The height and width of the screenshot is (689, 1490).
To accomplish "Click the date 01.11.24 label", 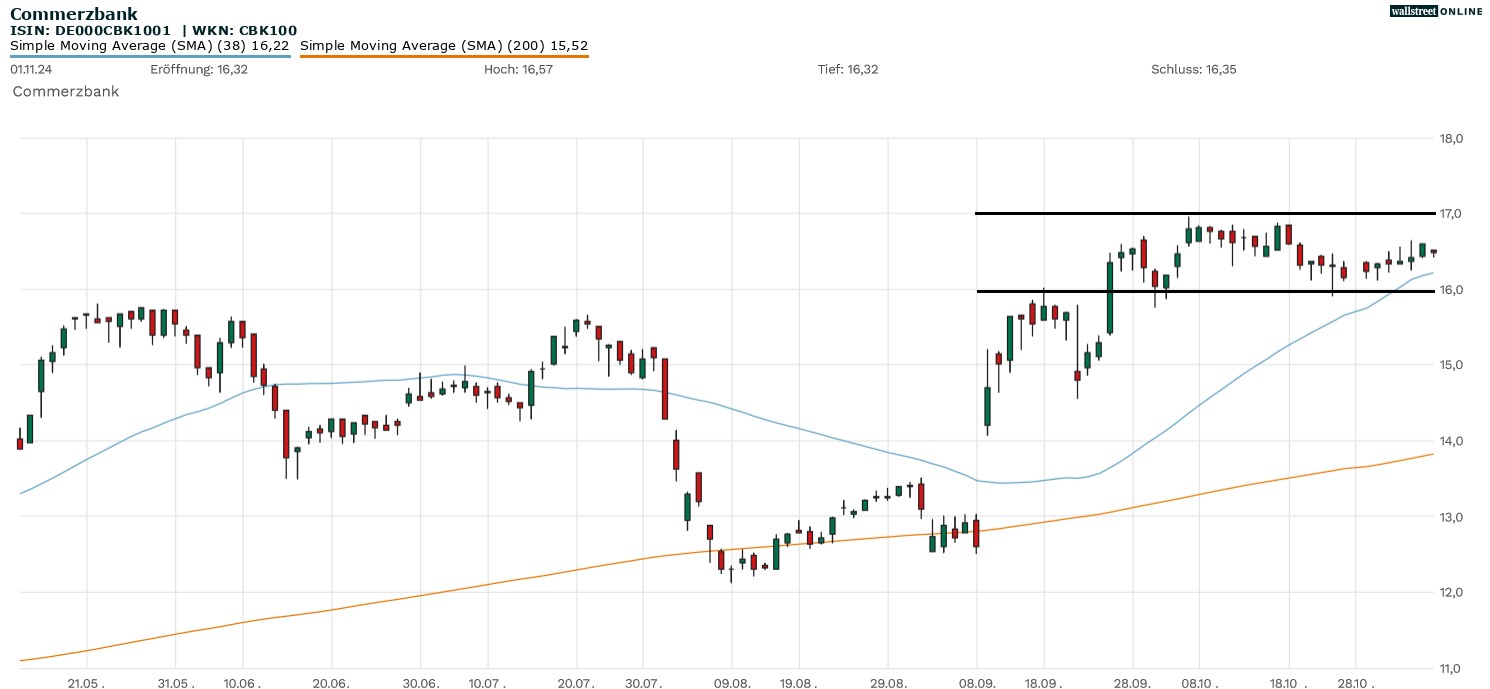I will 31,69.
